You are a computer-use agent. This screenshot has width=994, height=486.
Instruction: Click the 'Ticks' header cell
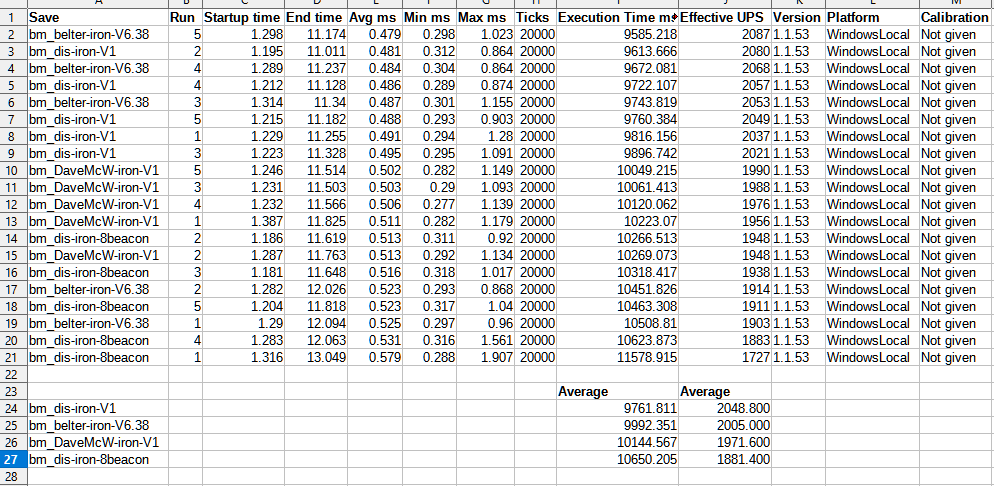click(x=535, y=18)
